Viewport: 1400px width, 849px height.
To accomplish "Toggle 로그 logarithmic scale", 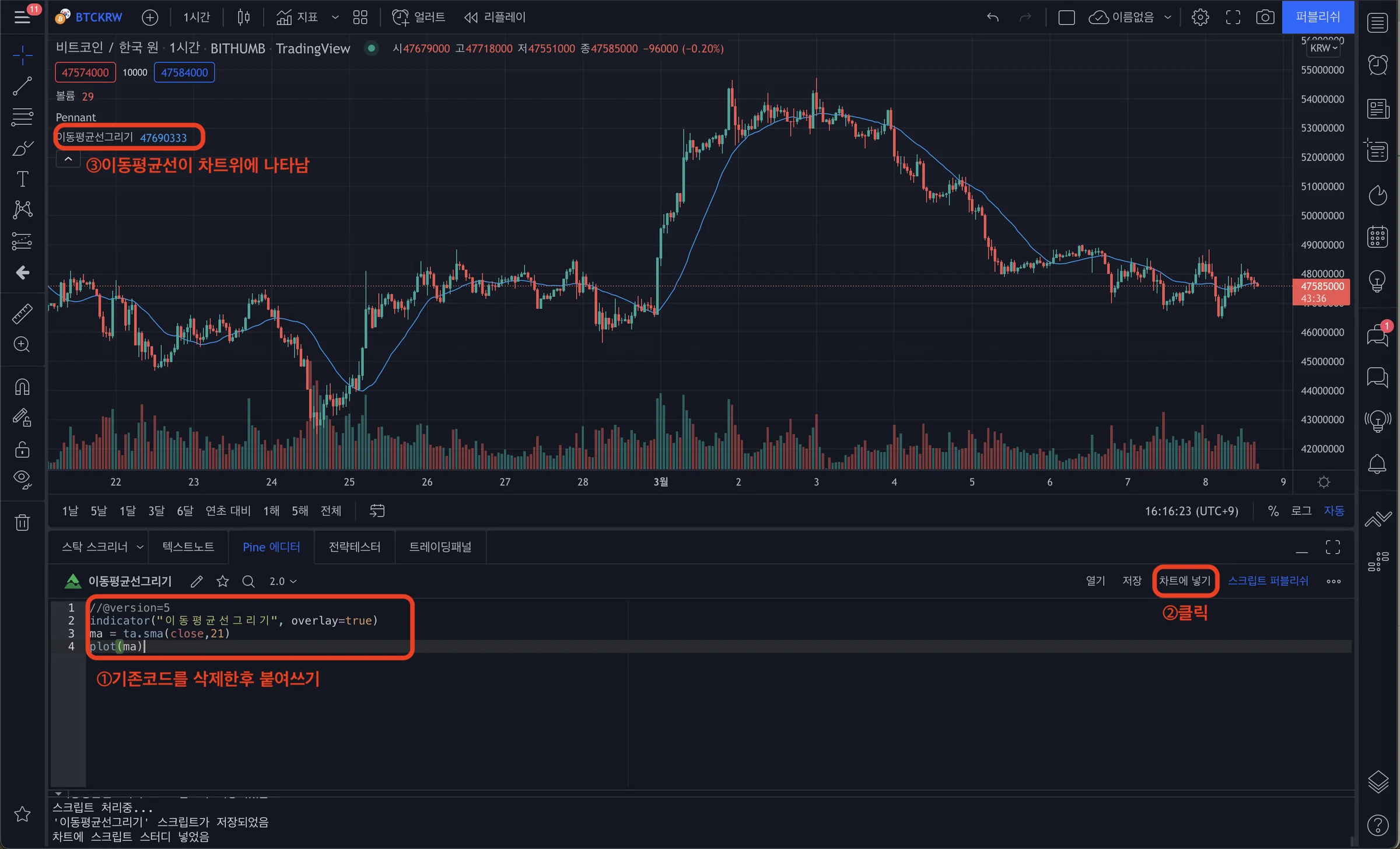I will [1301, 511].
